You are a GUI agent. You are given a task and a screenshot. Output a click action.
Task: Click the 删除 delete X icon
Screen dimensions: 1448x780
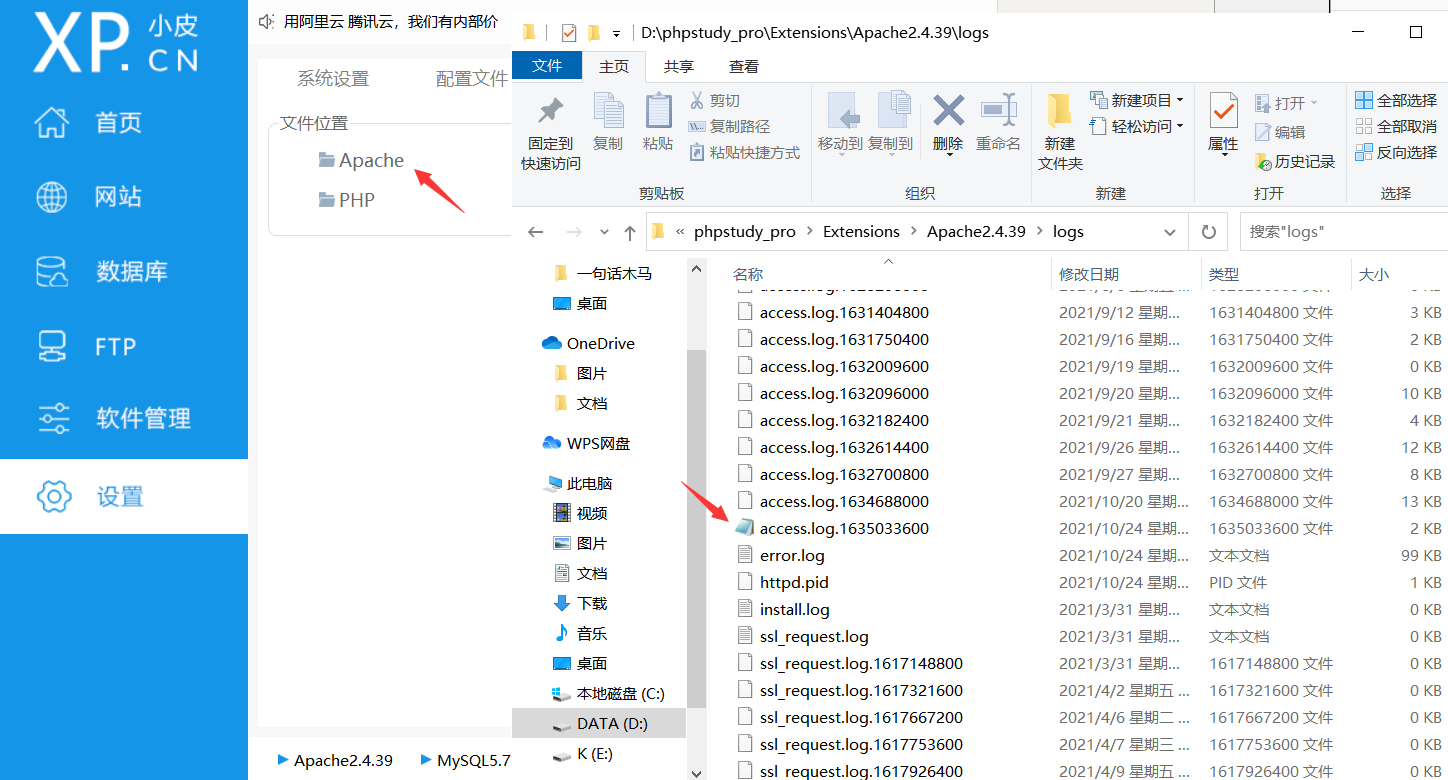tap(948, 111)
